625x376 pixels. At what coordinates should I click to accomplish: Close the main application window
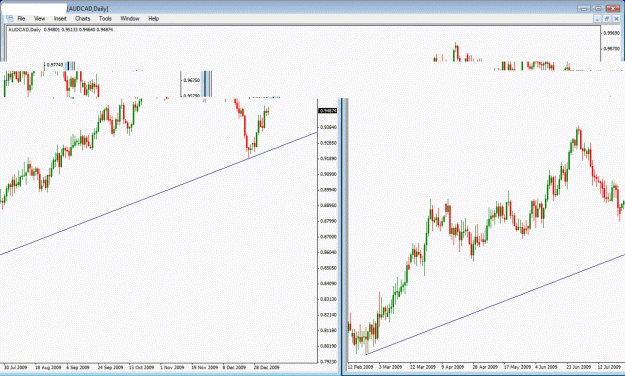613,8
